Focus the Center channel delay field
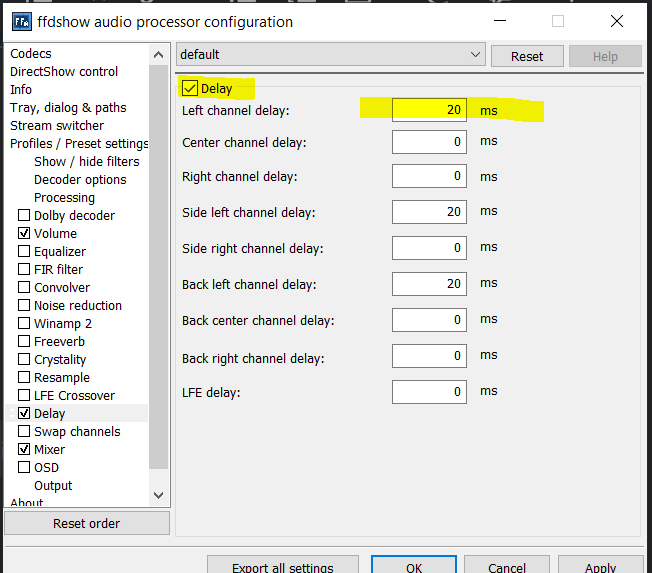Screen dimensions: 652x573 (x=429, y=142)
